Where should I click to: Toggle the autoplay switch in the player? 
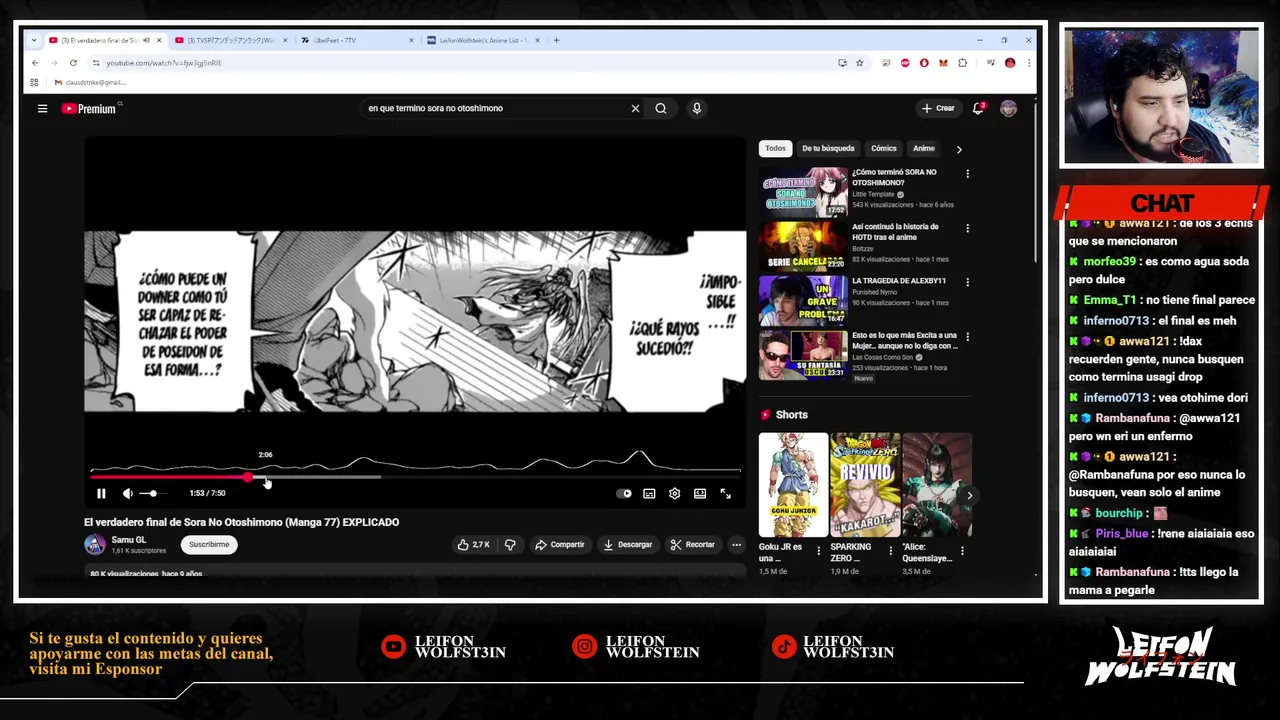click(x=624, y=493)
